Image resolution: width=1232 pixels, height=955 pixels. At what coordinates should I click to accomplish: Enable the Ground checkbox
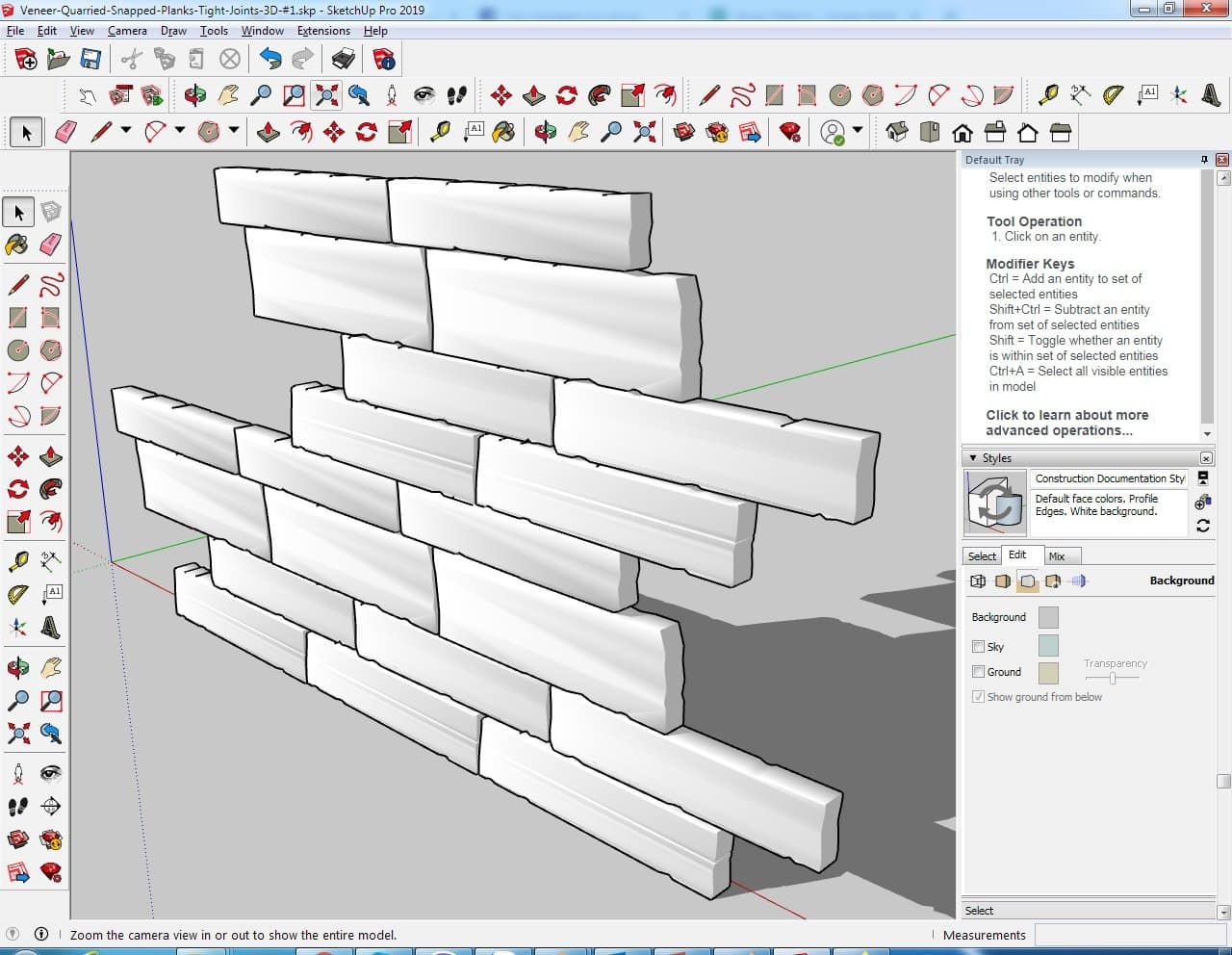click(978, 672)
